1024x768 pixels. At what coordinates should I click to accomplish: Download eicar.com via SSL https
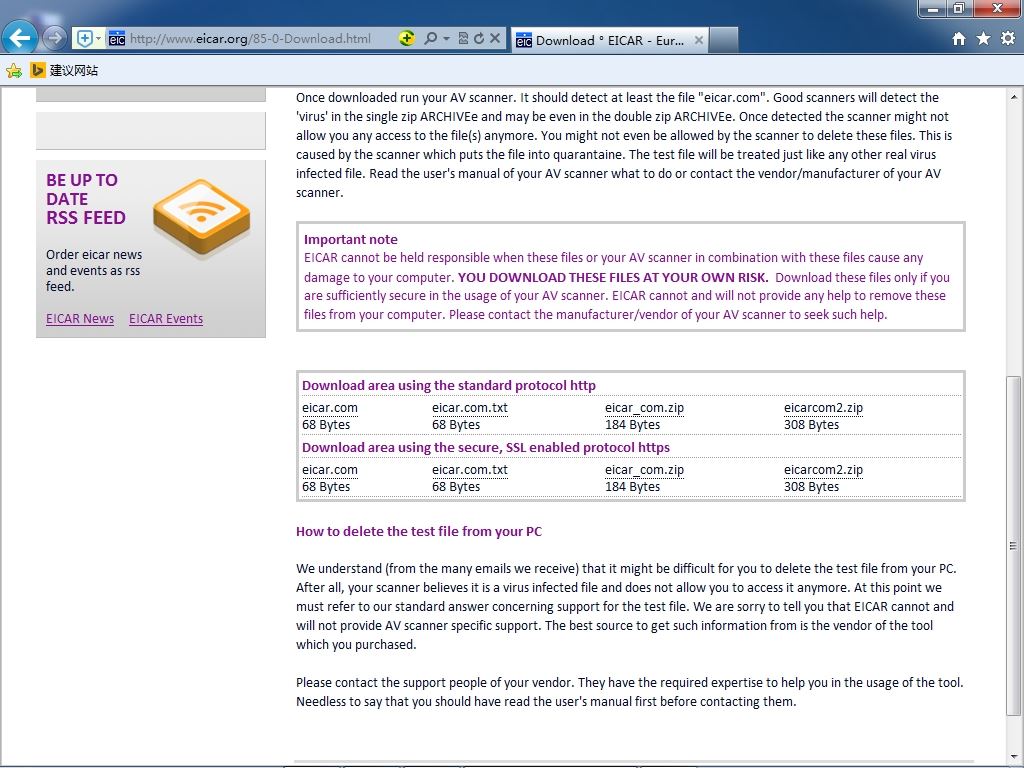(x=330, y=470)
